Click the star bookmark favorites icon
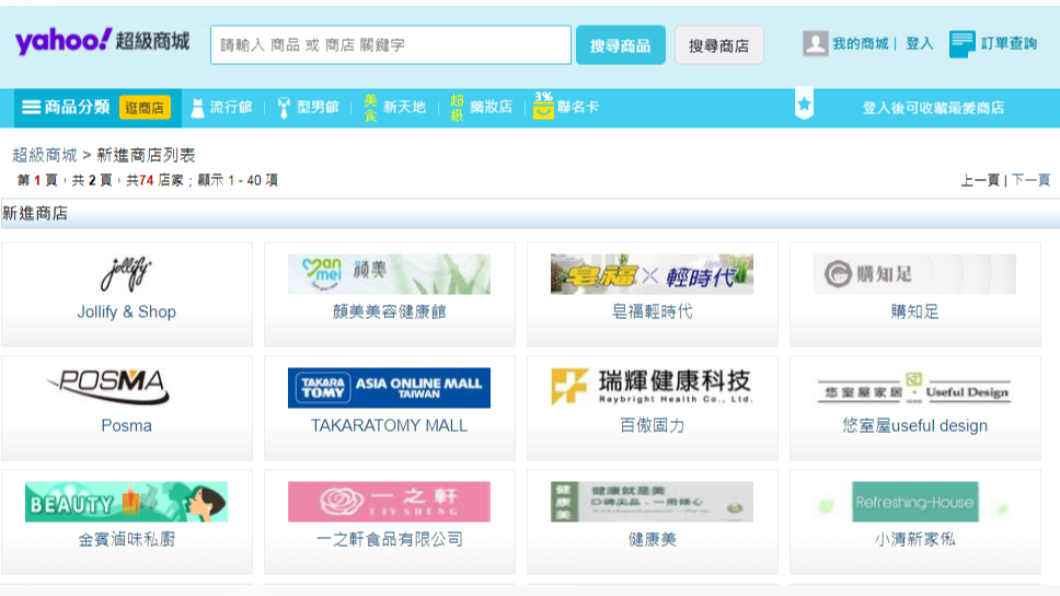1060x596 pixels. [x=804, y=104]
